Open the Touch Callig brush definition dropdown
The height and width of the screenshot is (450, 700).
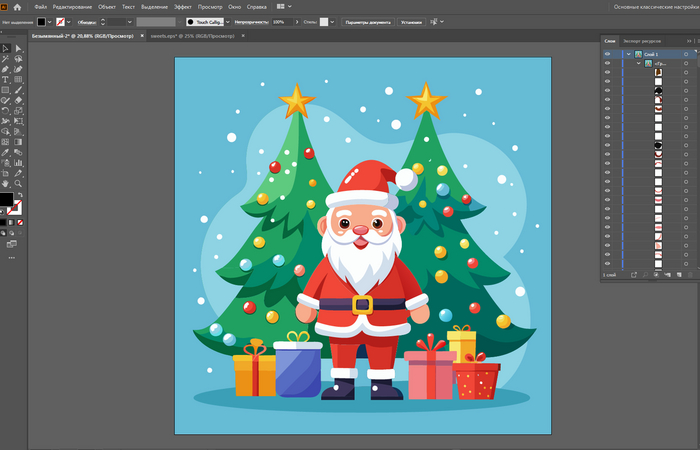[x=228, y=22]
